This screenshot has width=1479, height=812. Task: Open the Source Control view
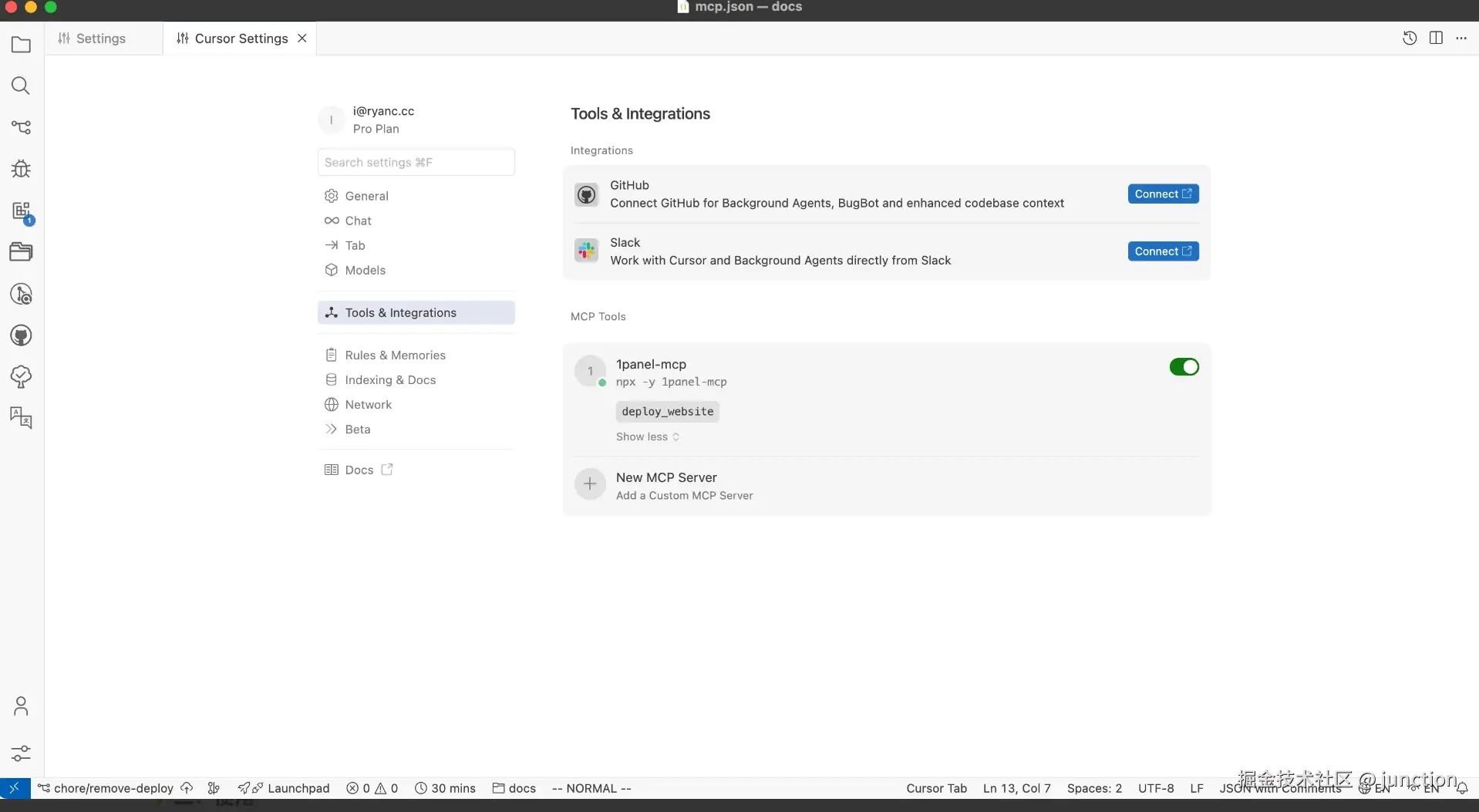point(21,127)
